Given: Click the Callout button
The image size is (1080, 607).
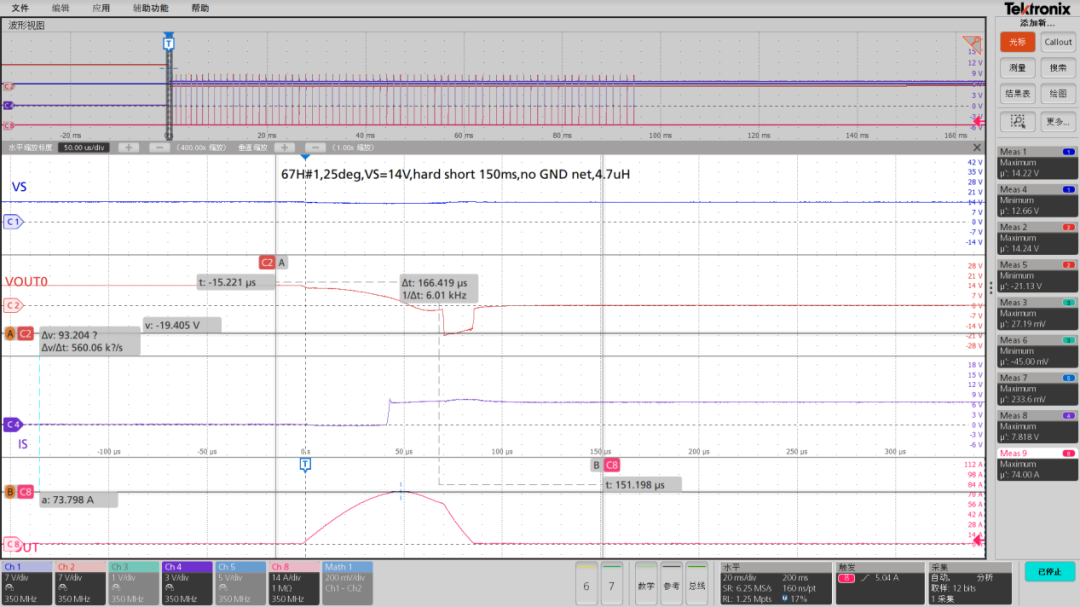Looking at the screenshot, I should pos(1058,42).
